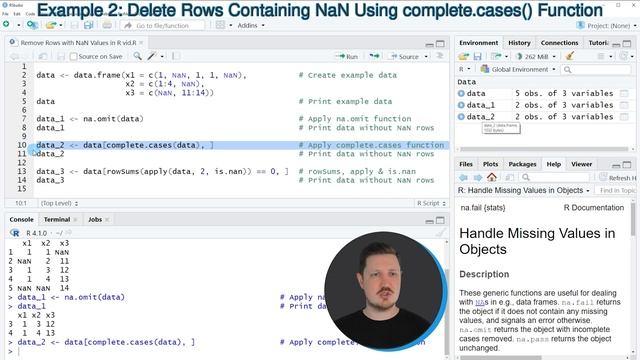Switch to the History tab
This screenshot has height=360, width=640.
519,42
